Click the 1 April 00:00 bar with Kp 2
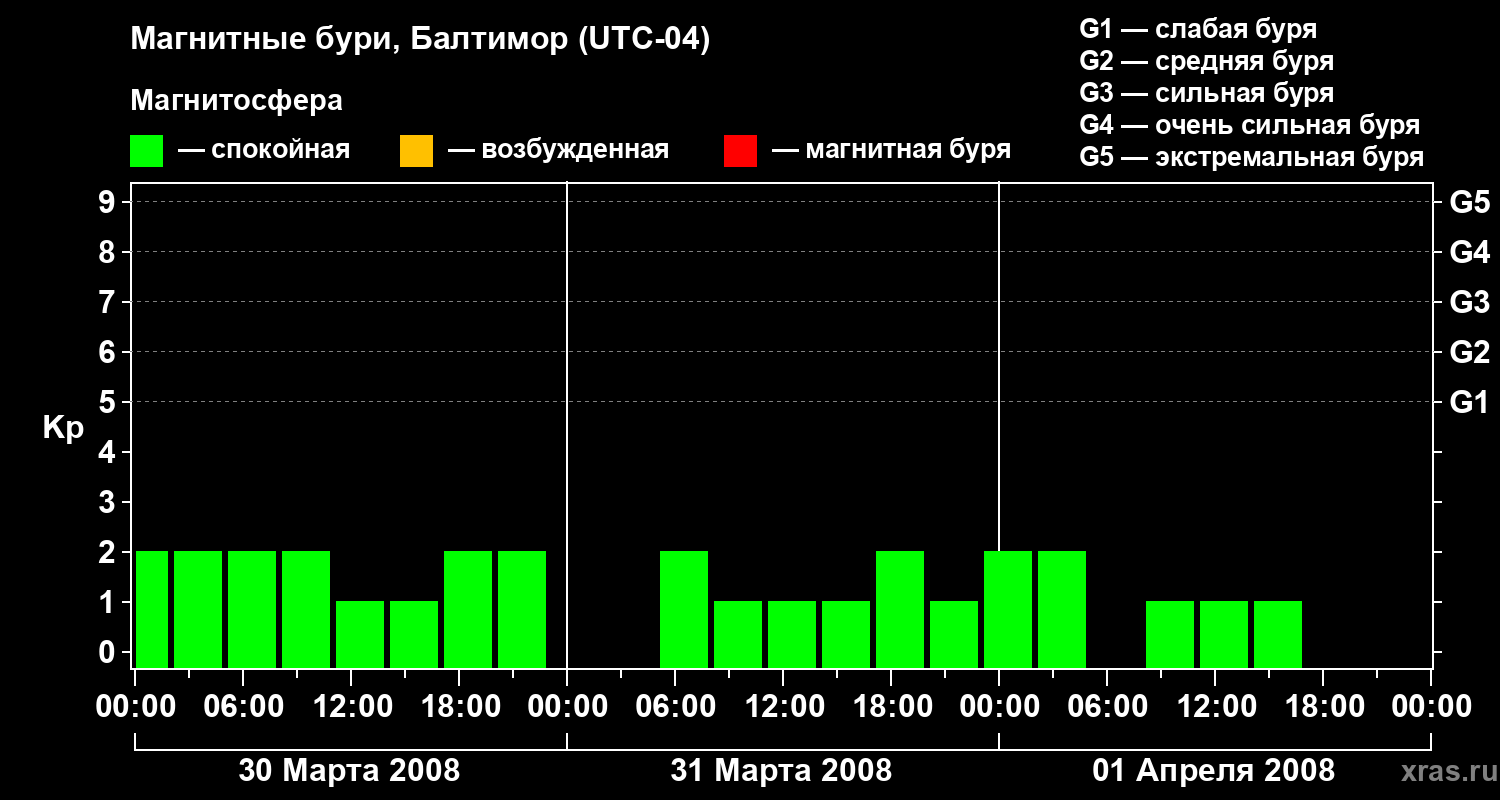 pyautogui.click(x=1008, y=609)
